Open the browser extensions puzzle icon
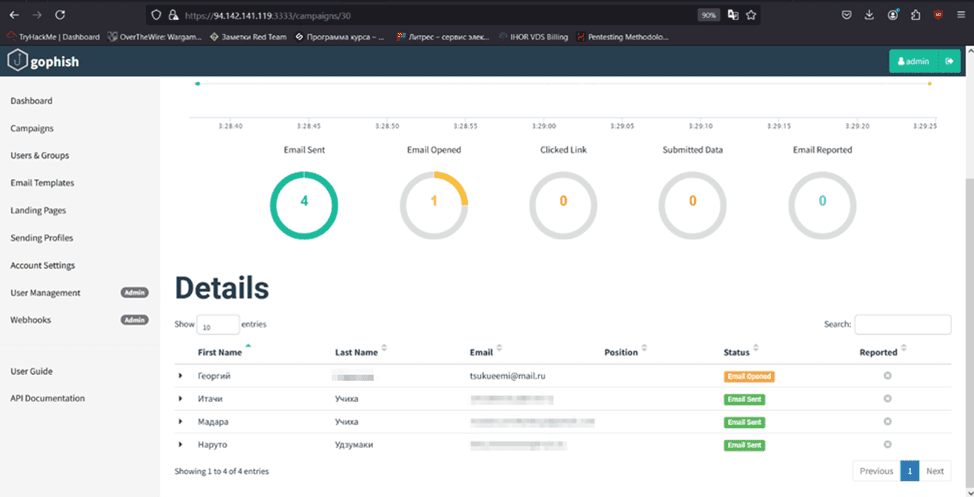The image size is (974, 497). click(x=915, y=15)
